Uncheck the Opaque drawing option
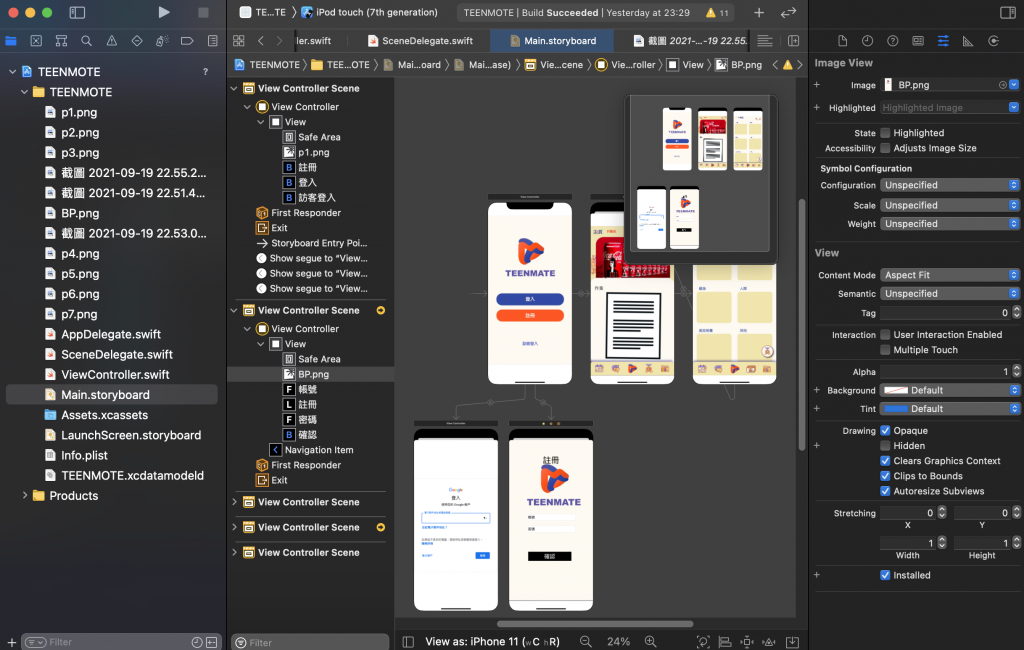 click(885, 431)
